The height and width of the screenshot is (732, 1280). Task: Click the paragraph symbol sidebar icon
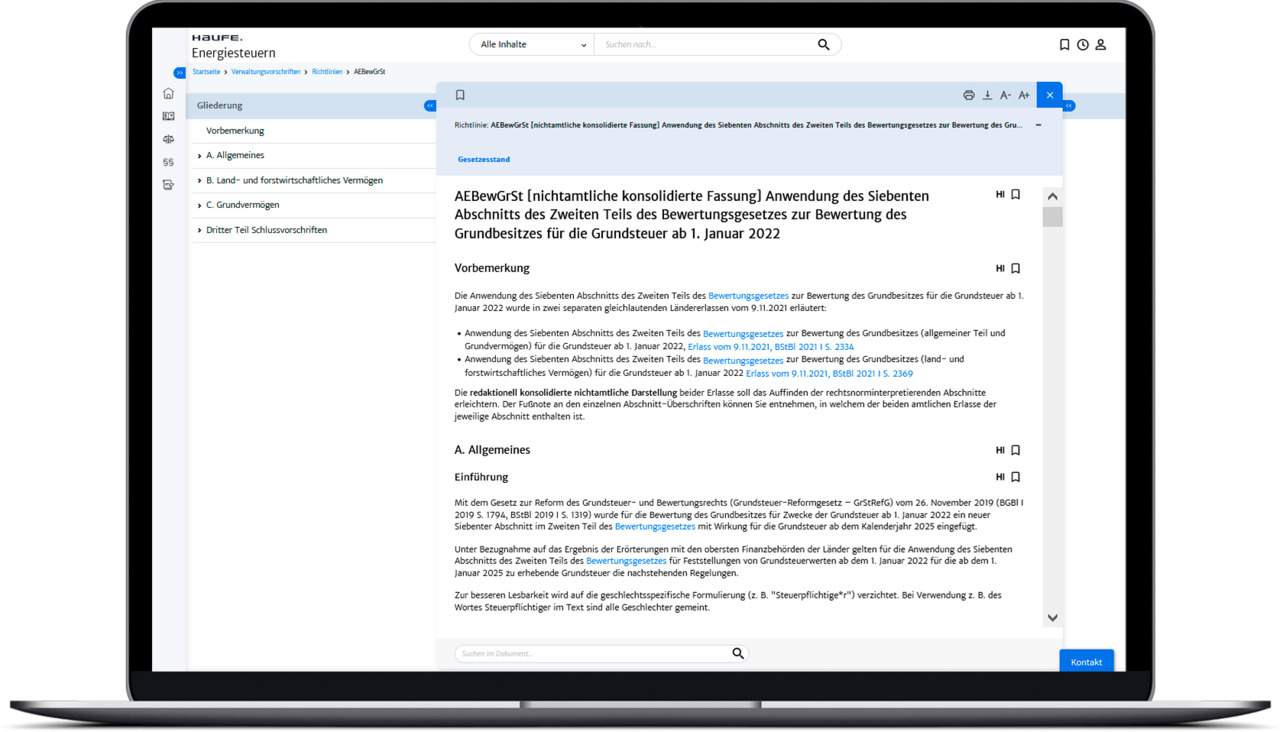[168, 162]
